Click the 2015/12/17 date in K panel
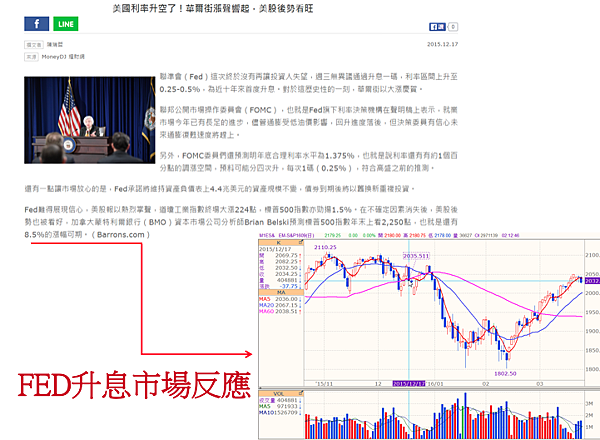600x440 pixels. [275, 249]
